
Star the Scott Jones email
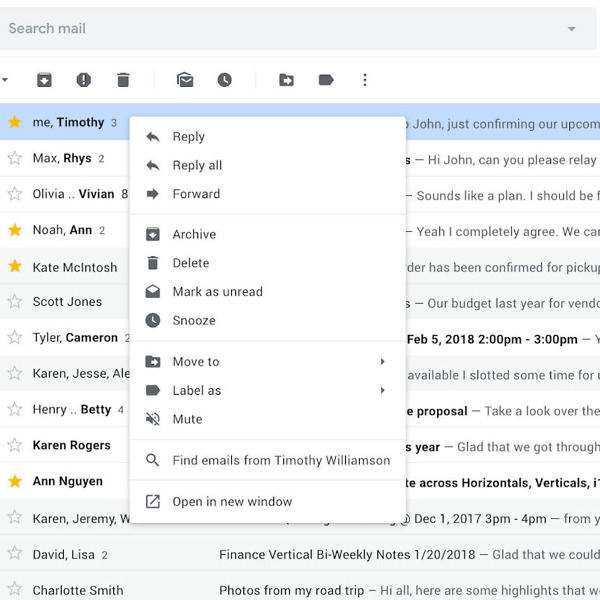pyautogui.click(x=15, y=301)
